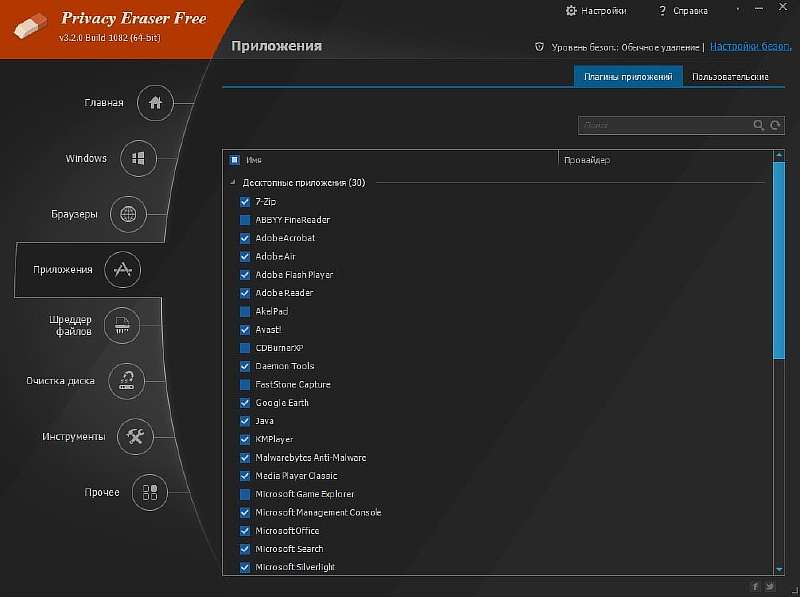The image size is (800, 597).
Task: Open Настройки in the top bar
Action: (597, 11)
